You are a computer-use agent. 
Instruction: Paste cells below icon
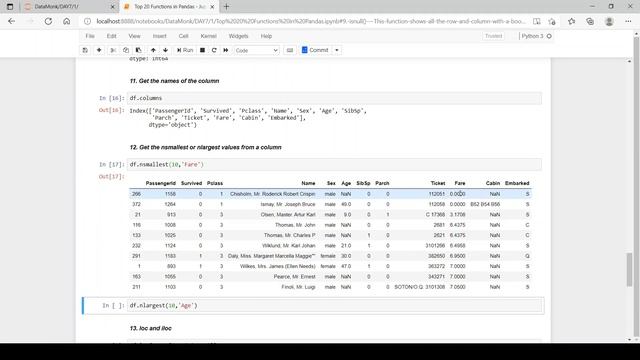(x=139, y=50)
